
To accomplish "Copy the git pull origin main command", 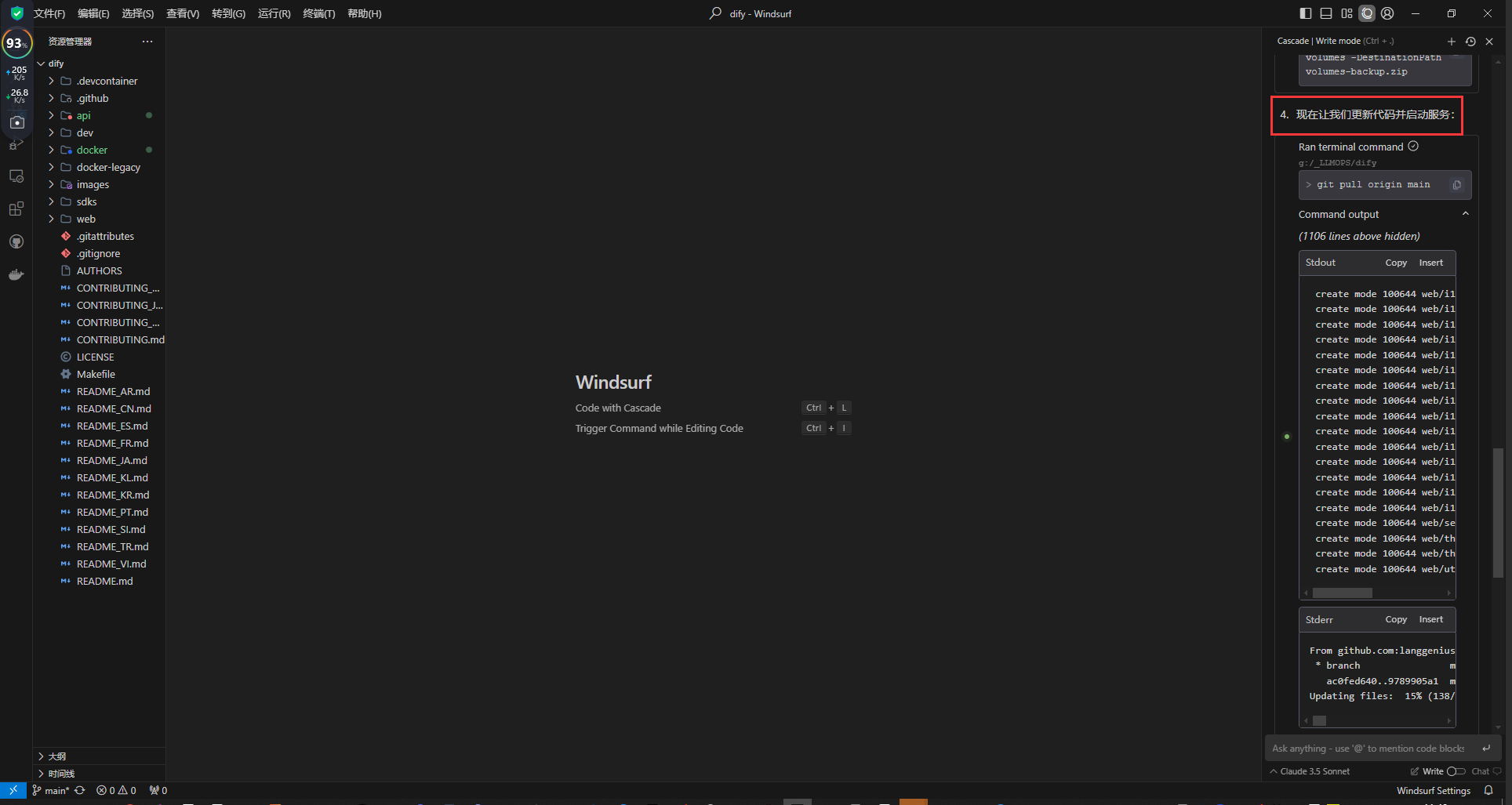I will (x=1456, y=185).
